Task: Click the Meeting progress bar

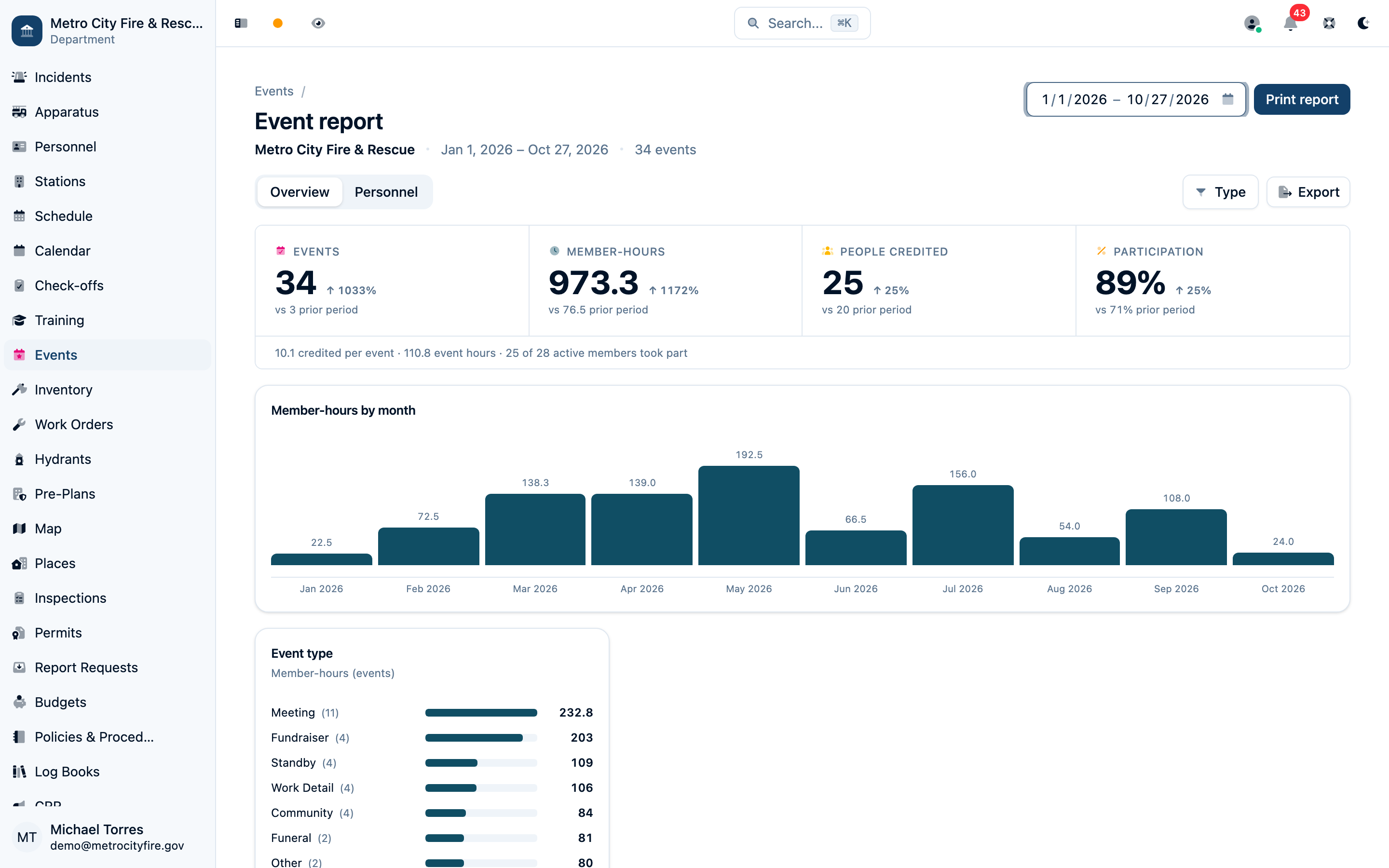Action: pos(481,712)
